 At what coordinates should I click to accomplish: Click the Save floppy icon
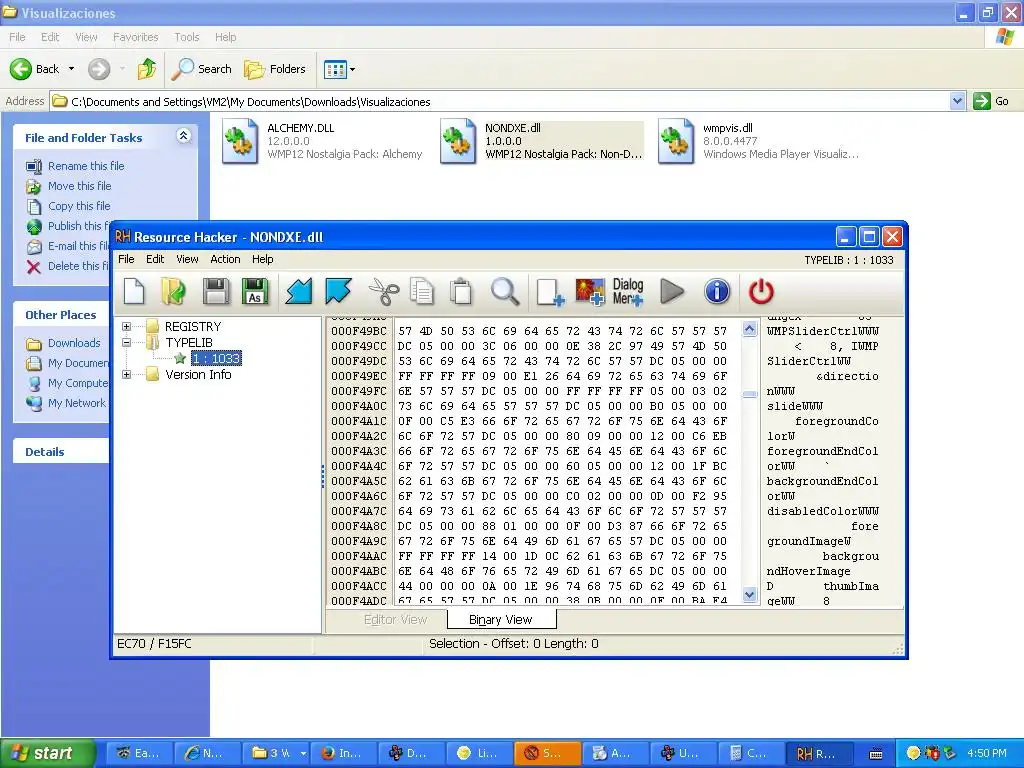[x=216, y=291]
